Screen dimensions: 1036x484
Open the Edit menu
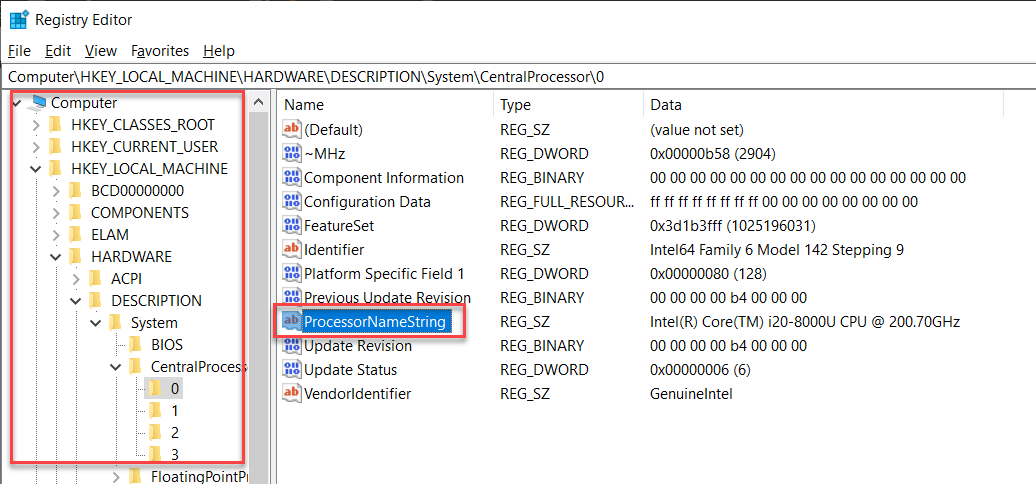(x=58, y=51)
